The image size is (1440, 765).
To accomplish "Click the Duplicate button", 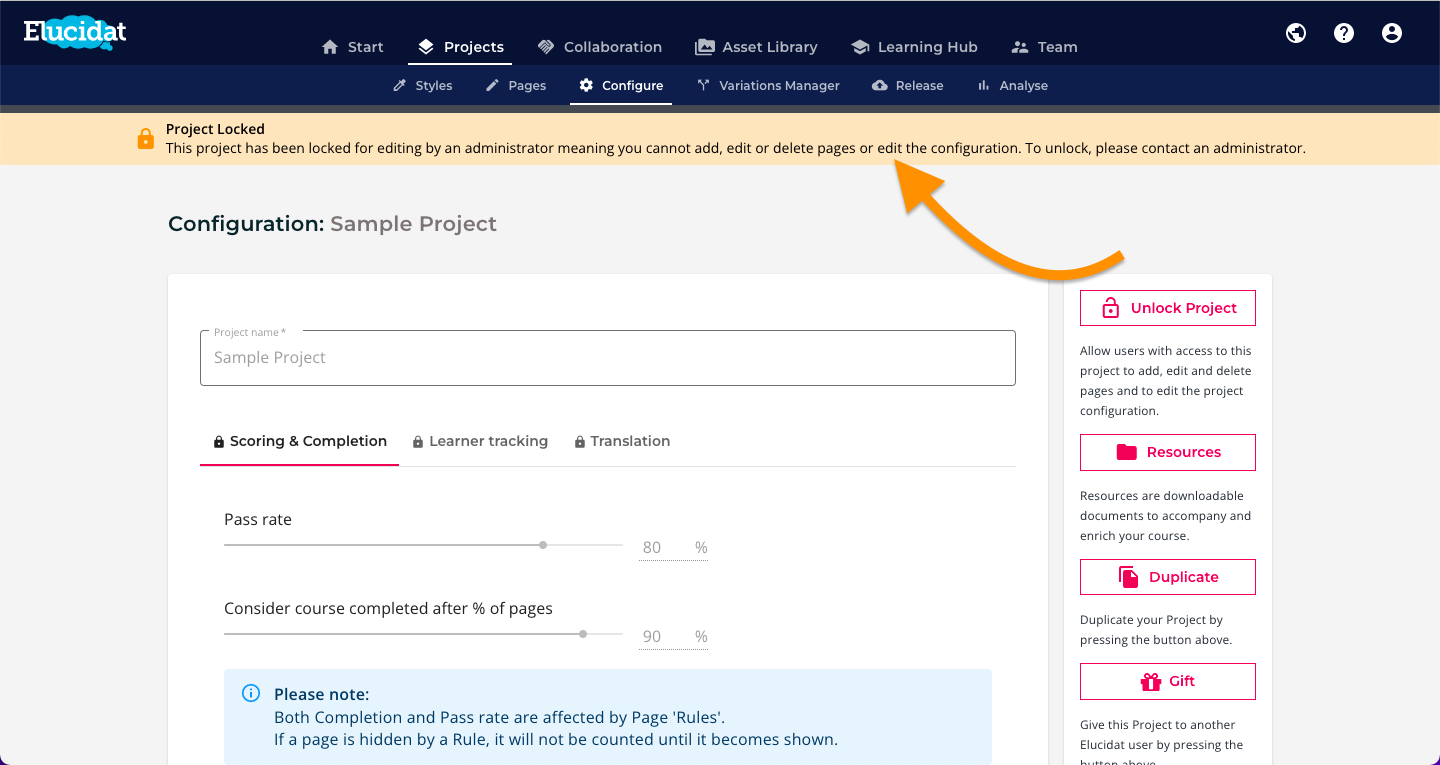I will pyautogui.click(x=1168, y=577).
